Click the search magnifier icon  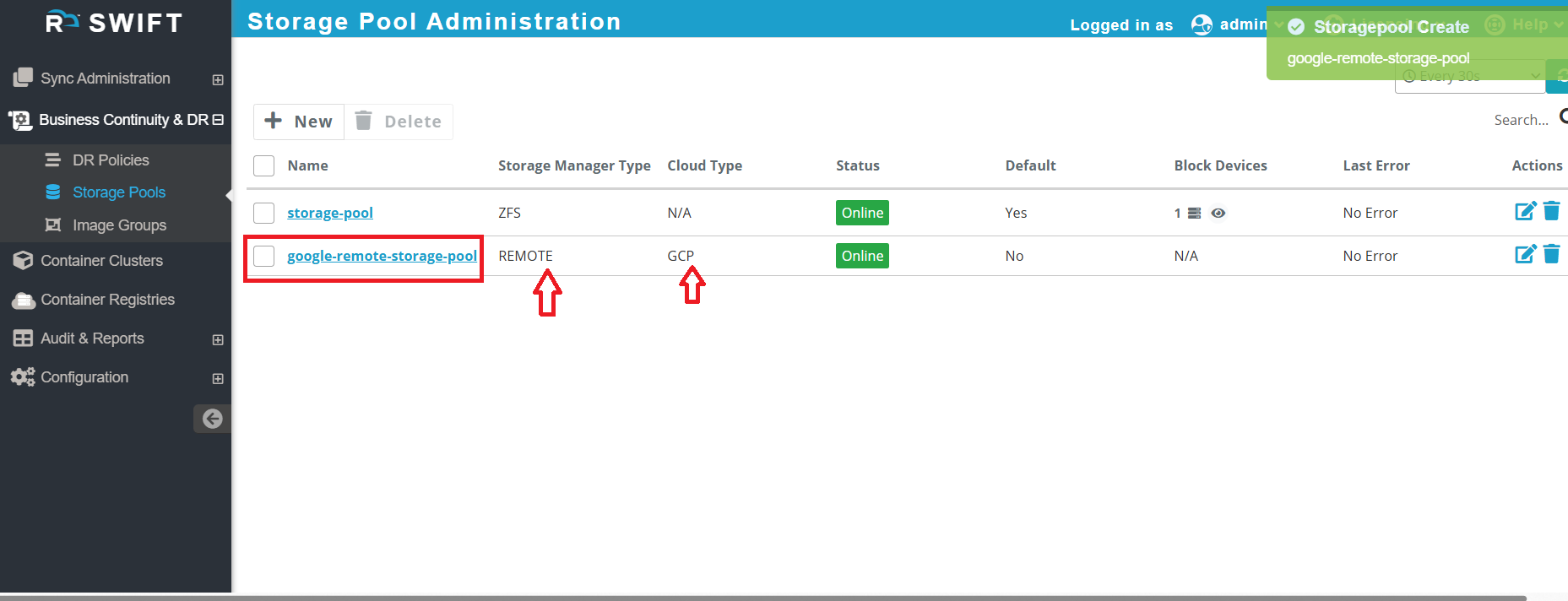tap(1563, 116)
